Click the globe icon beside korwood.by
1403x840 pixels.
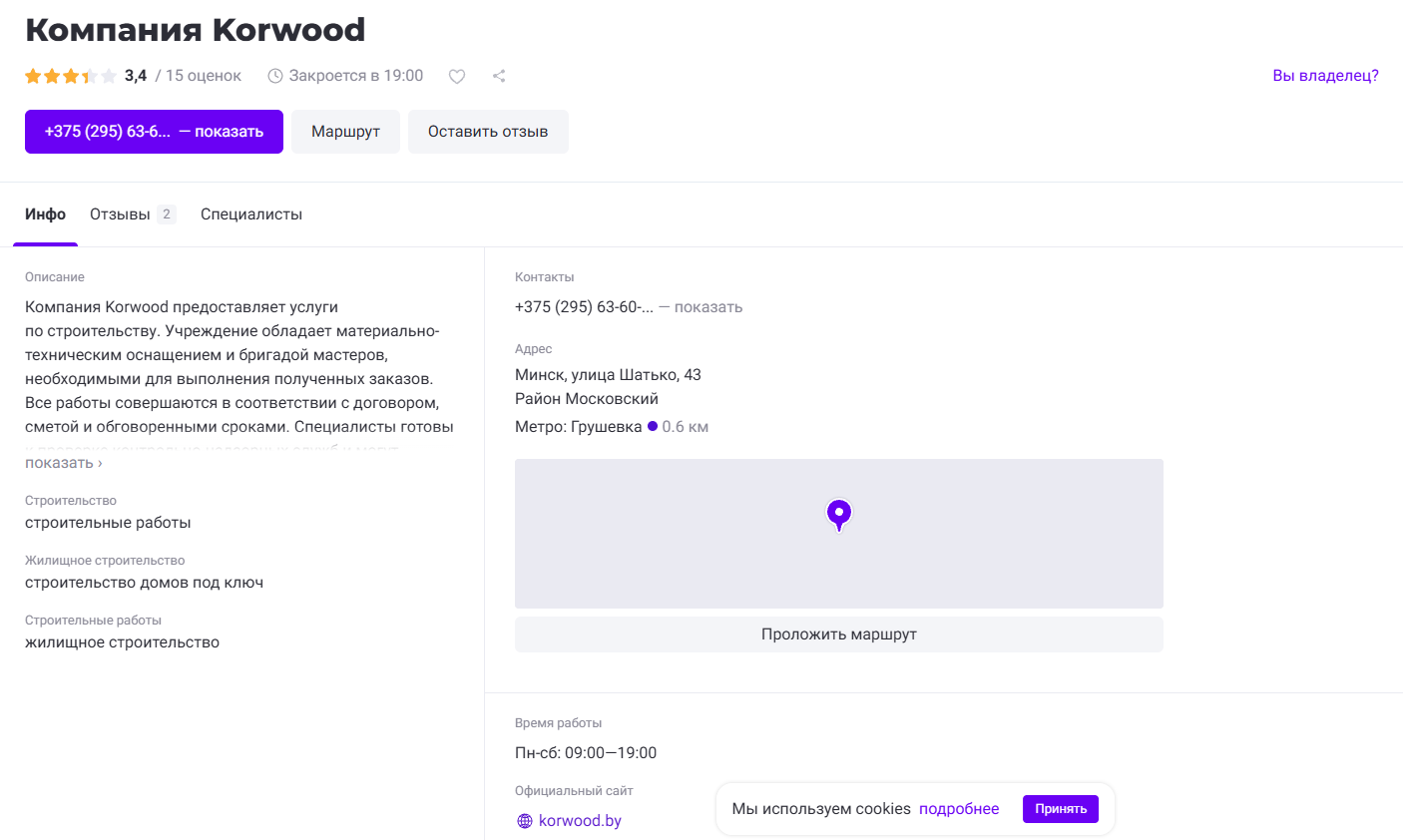pos(525,821)
